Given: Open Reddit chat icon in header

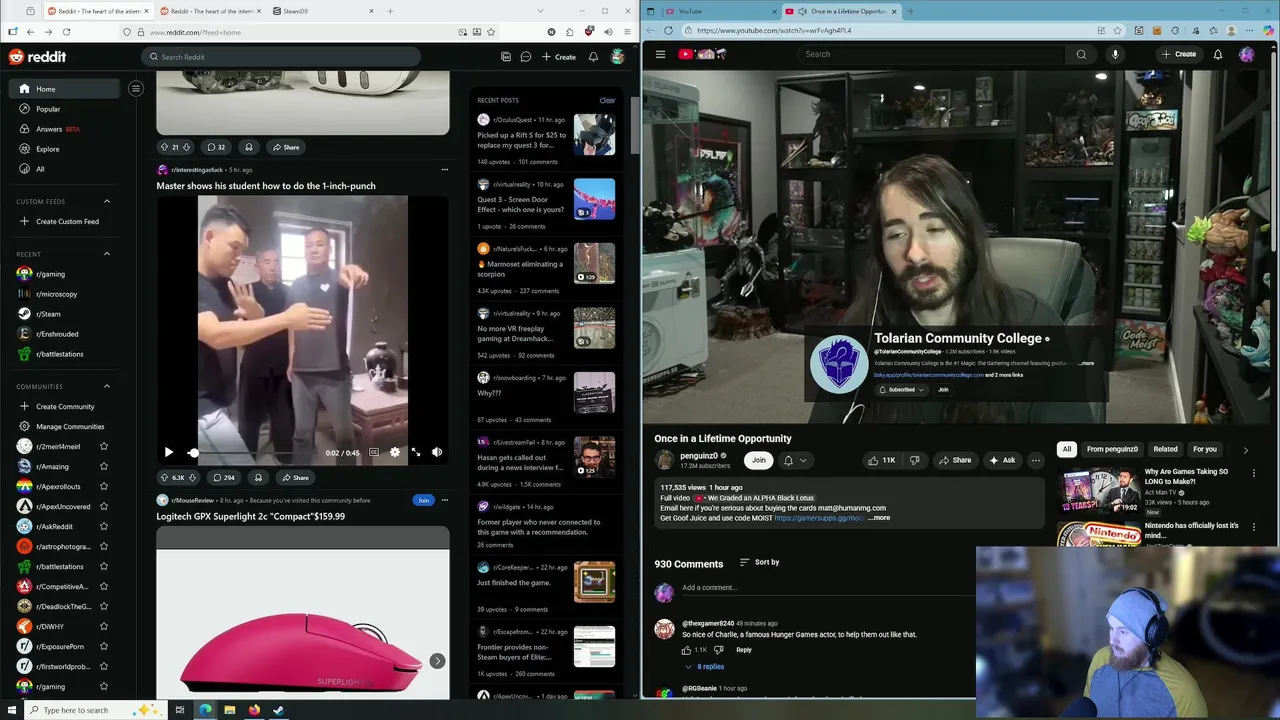Looking at the screenshot, I should (525, 57).
